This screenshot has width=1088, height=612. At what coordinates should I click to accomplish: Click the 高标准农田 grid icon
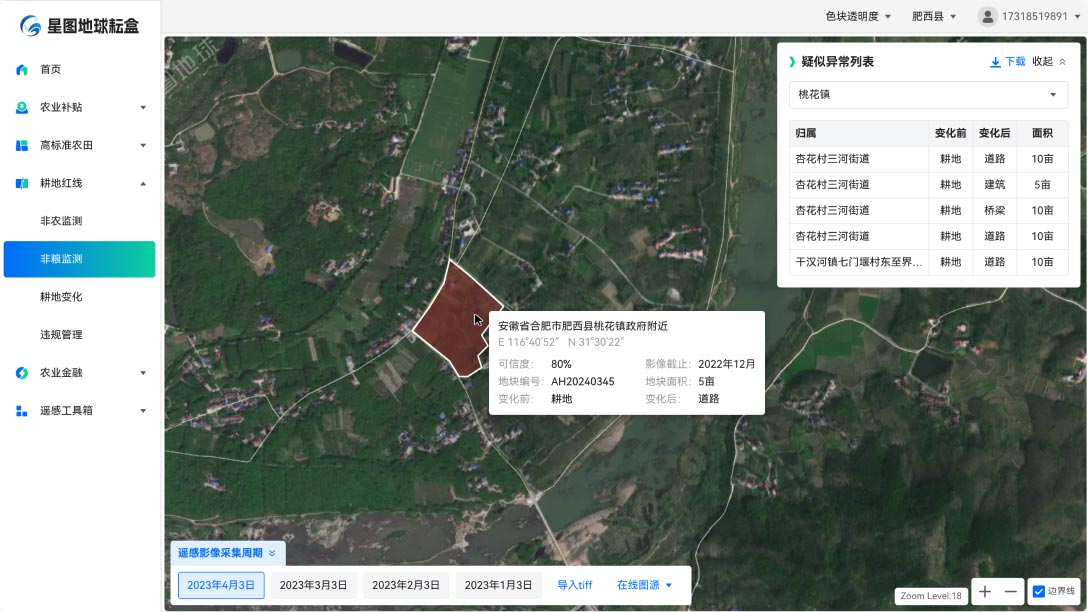click(x=22, y=146)
